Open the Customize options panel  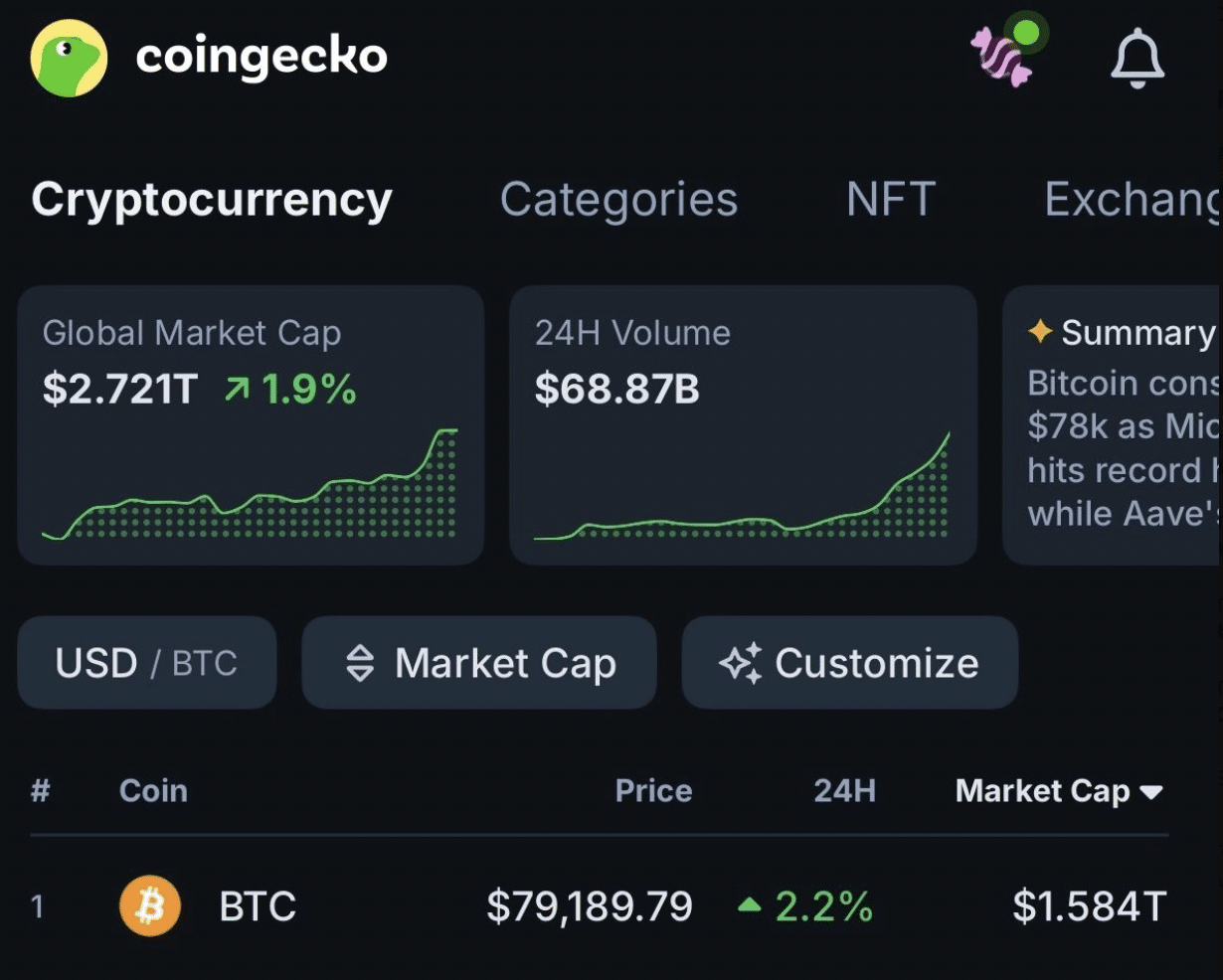[x=849, y=662]
